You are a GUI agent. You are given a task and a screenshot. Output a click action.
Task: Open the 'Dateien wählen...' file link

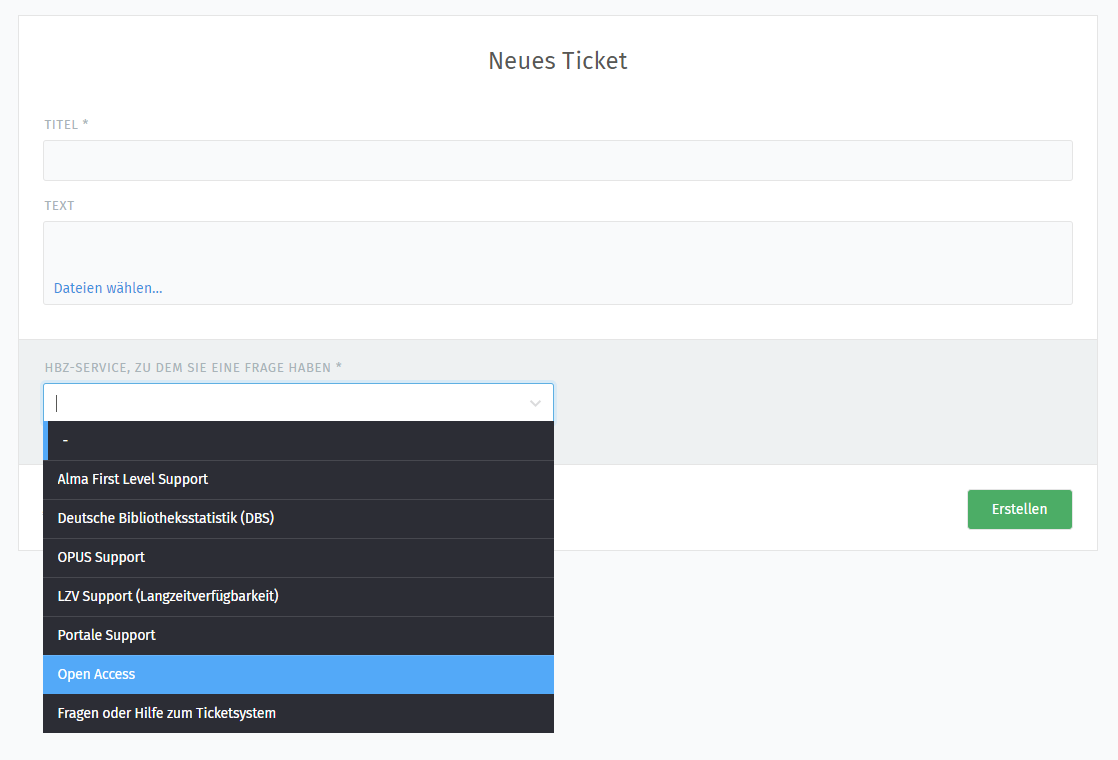[x=108, y=288]
